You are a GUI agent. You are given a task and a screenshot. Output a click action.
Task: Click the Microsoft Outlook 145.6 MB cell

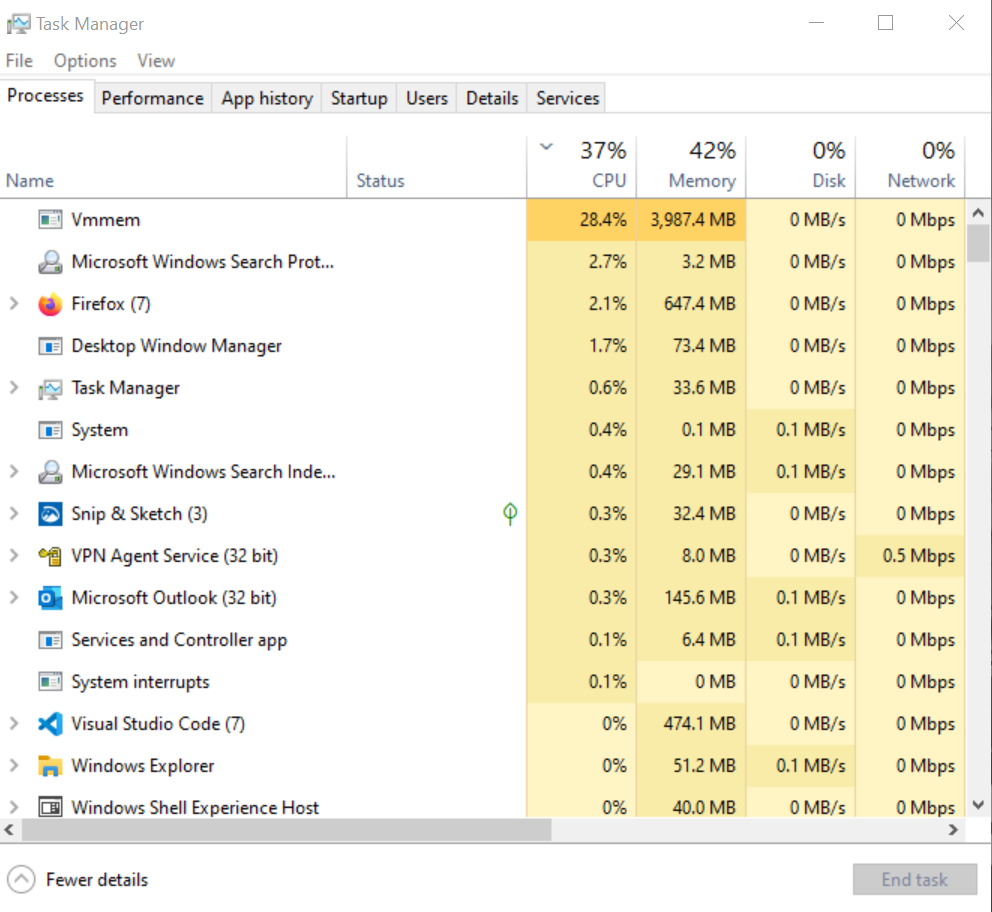coord(691,598)
